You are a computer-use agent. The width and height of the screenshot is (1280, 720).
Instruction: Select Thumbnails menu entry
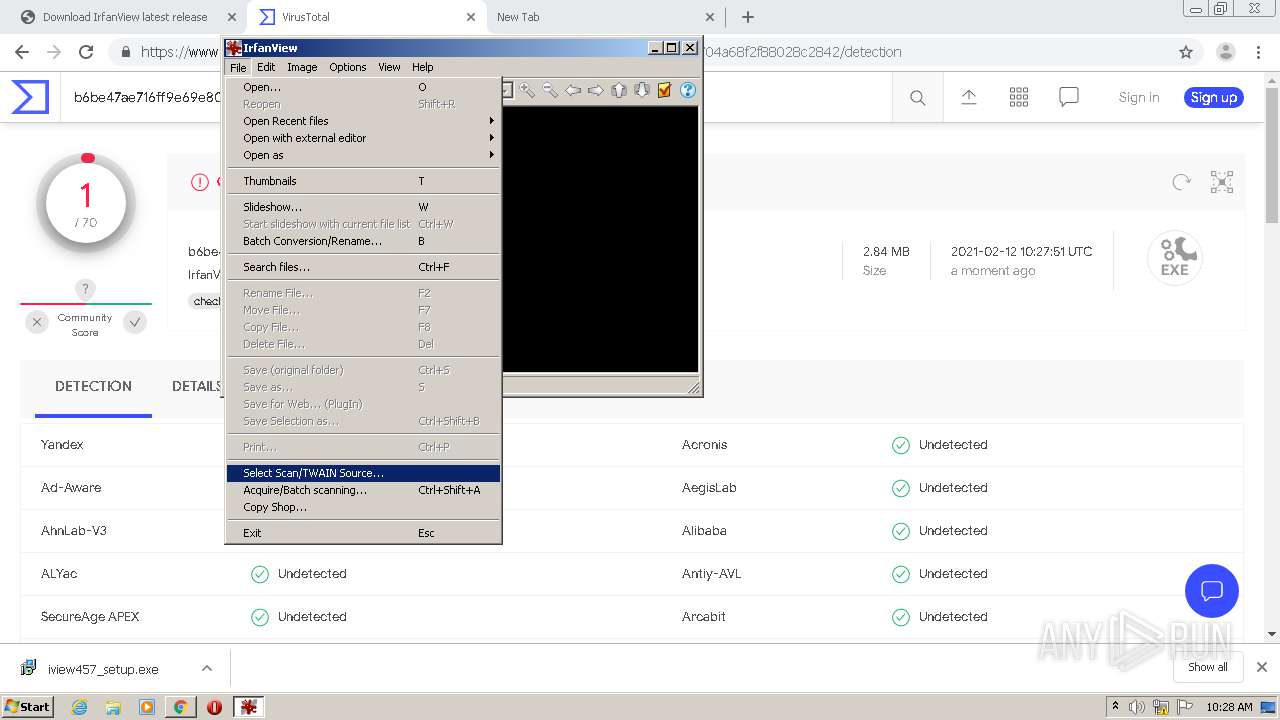pyautogui.click(x=363, y=181)
